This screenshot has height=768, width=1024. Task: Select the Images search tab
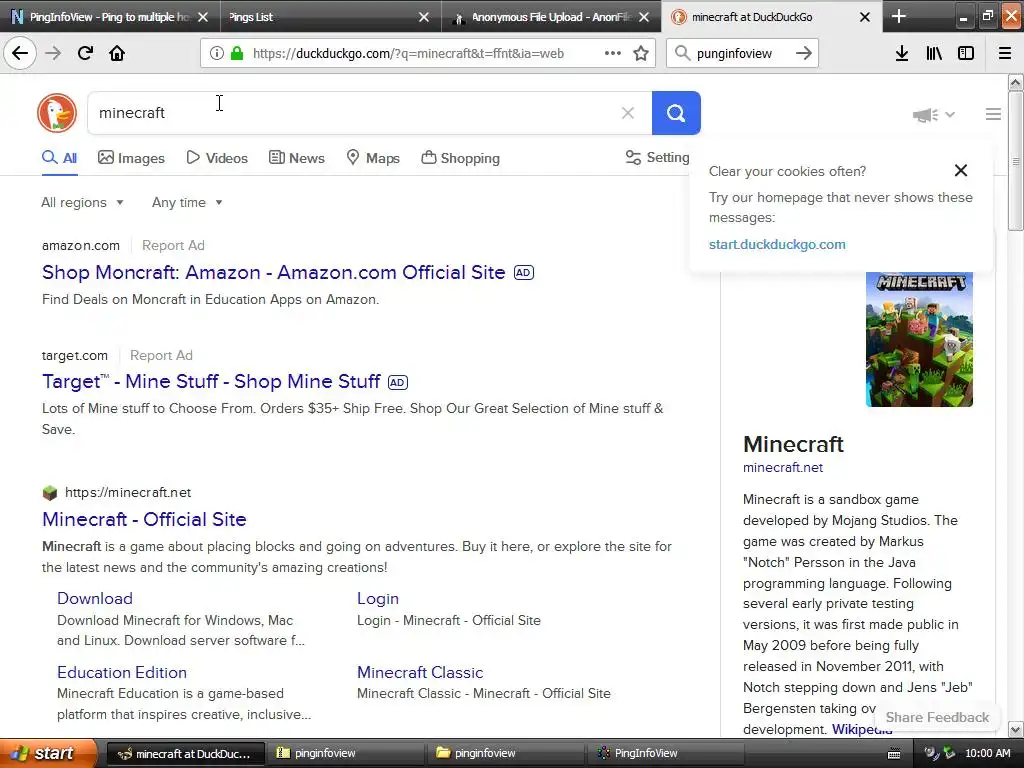pyautogui.click(x=131, y=158)
